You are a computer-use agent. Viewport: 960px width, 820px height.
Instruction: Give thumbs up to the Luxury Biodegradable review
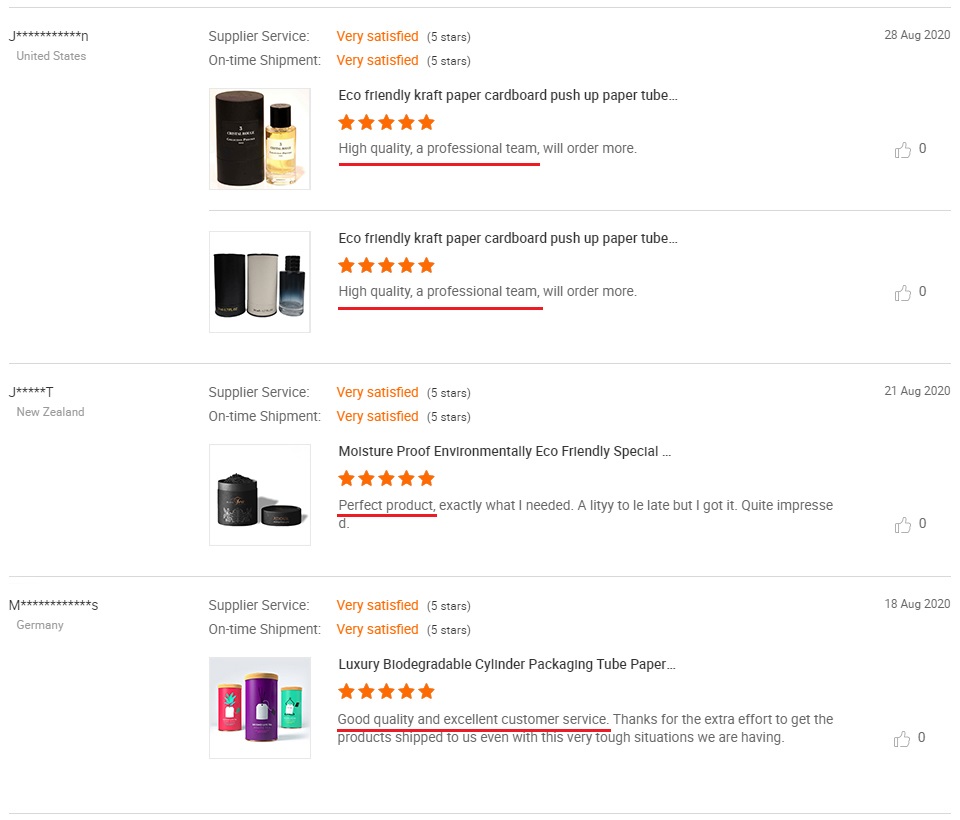pyautogui.click(x=902, y=737)
